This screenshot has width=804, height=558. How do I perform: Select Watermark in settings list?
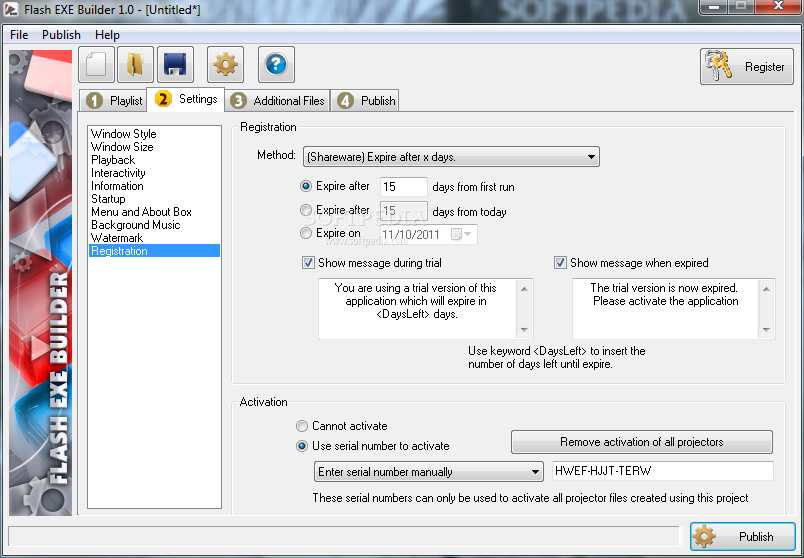[117, 238]
